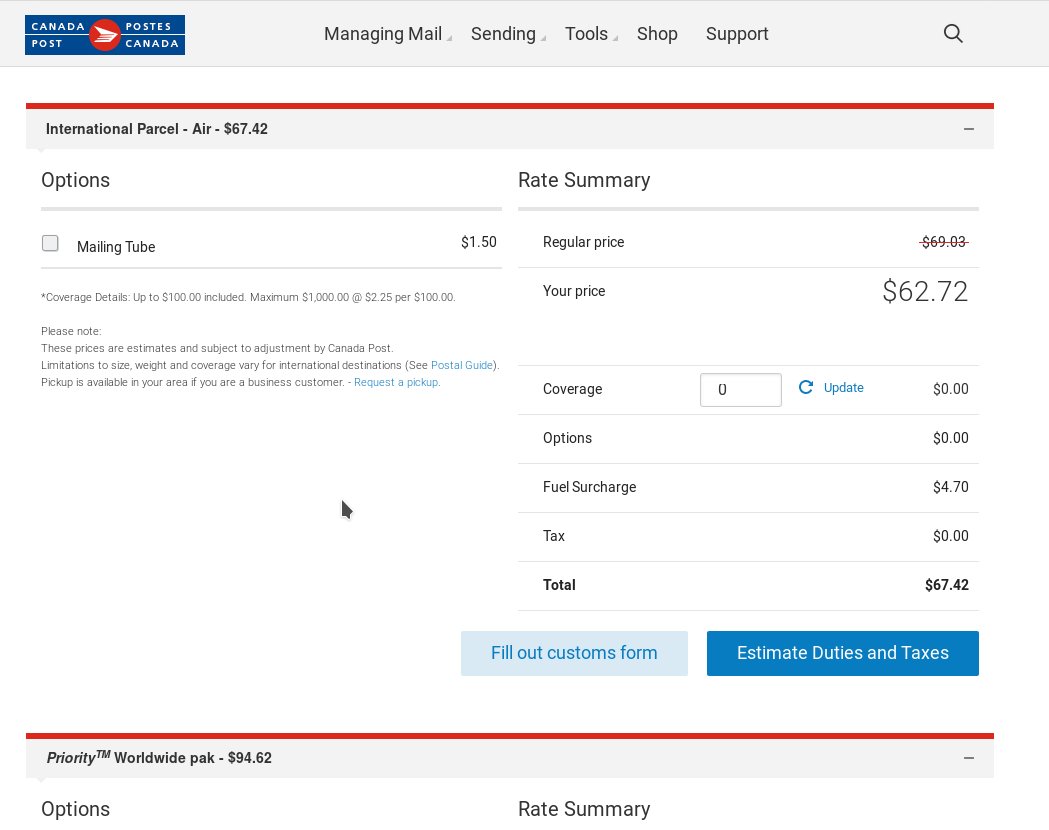
Task: Go to the Shop page
Action: (657, 34)
